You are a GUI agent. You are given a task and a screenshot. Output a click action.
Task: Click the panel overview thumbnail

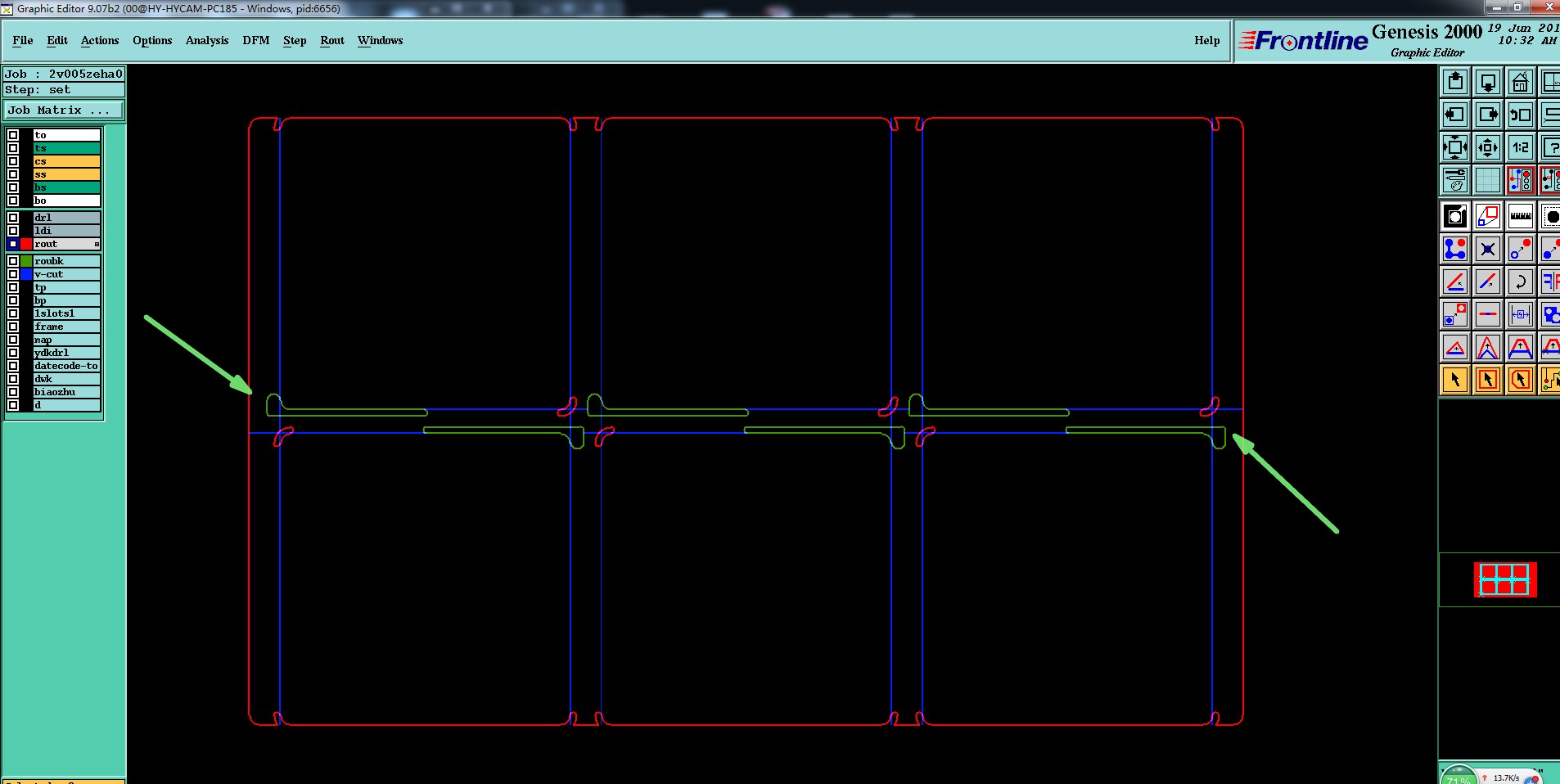pos(1505,579)
